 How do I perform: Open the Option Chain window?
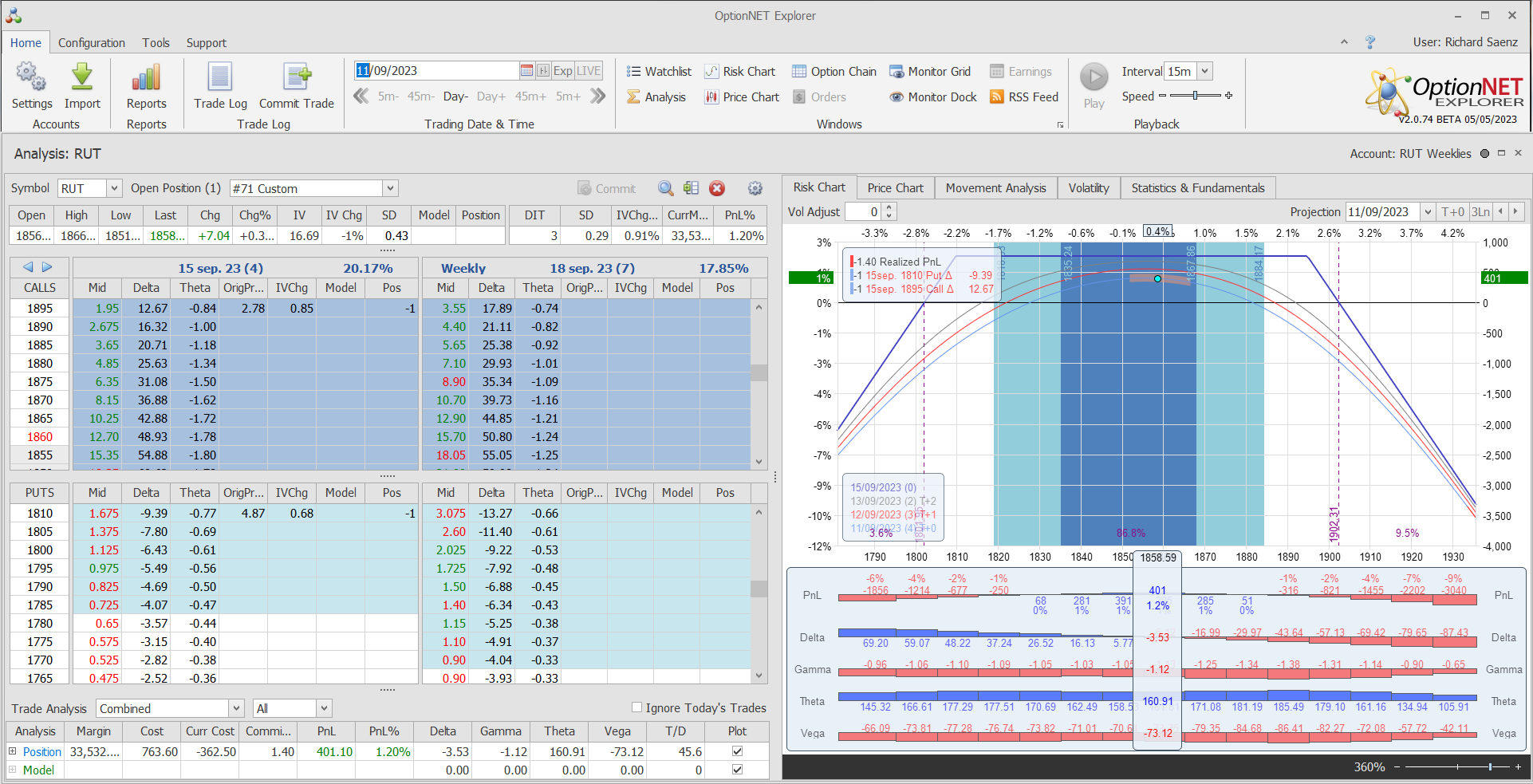coord(833,72)
